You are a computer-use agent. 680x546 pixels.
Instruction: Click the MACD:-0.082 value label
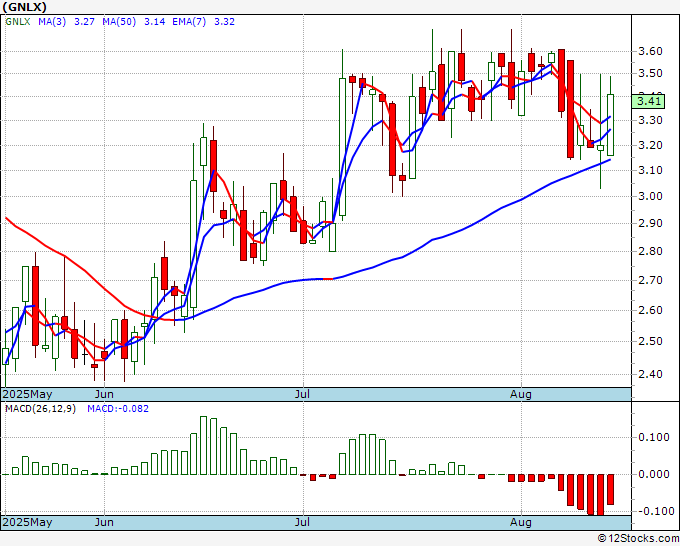tap(118, 409)
